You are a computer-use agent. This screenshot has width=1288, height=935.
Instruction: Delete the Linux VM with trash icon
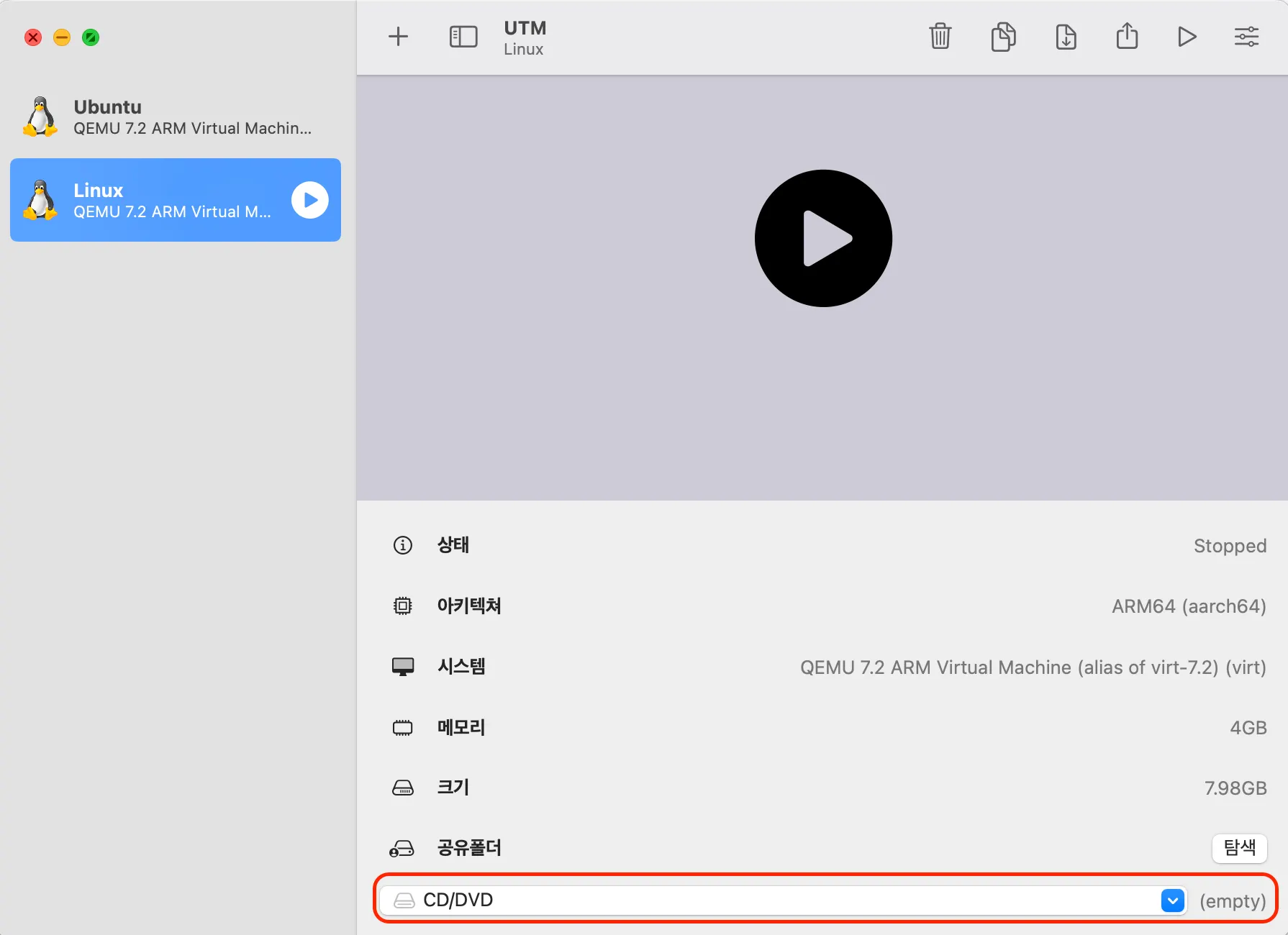point(940,36)
